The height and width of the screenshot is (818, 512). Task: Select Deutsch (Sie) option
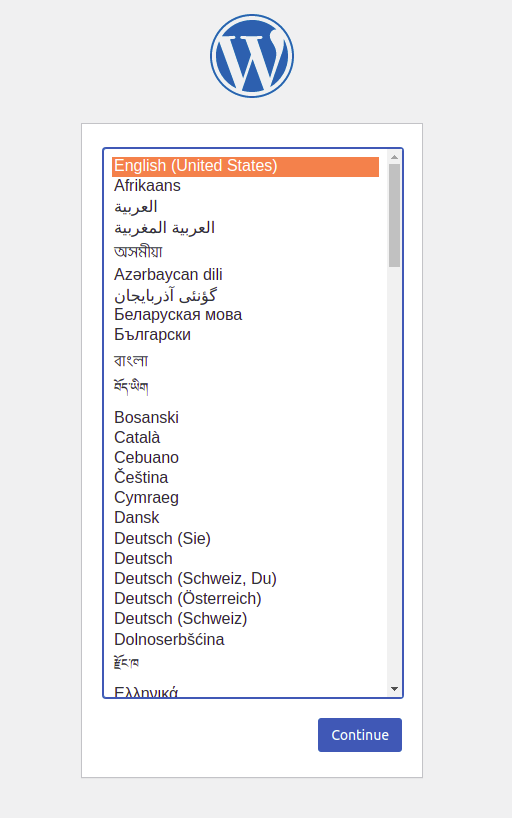pyautogui.click(x=245, y=538)
